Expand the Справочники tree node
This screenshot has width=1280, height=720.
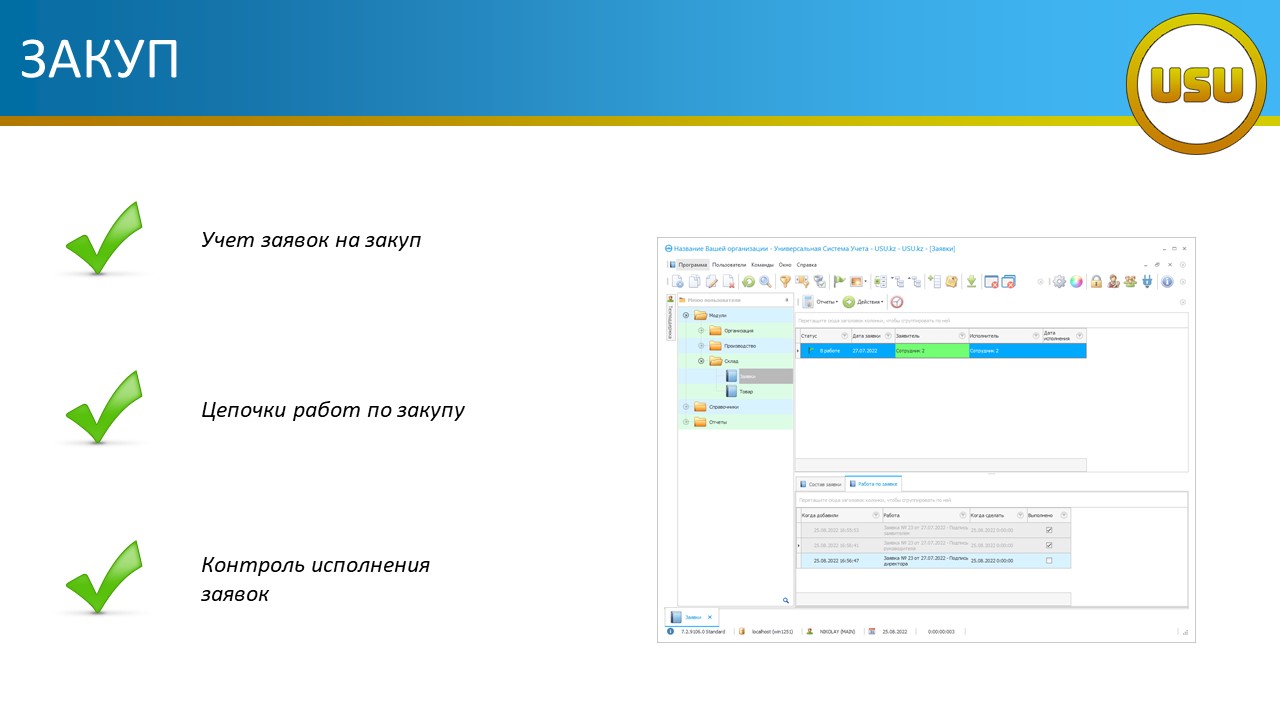click(x=686, y=407)
